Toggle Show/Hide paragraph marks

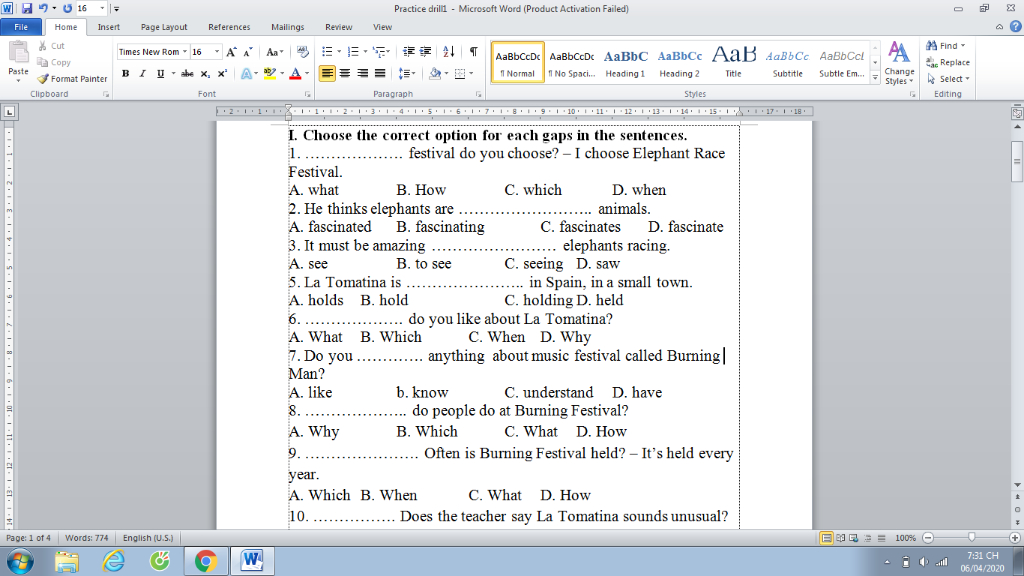[x=473, y=52]
